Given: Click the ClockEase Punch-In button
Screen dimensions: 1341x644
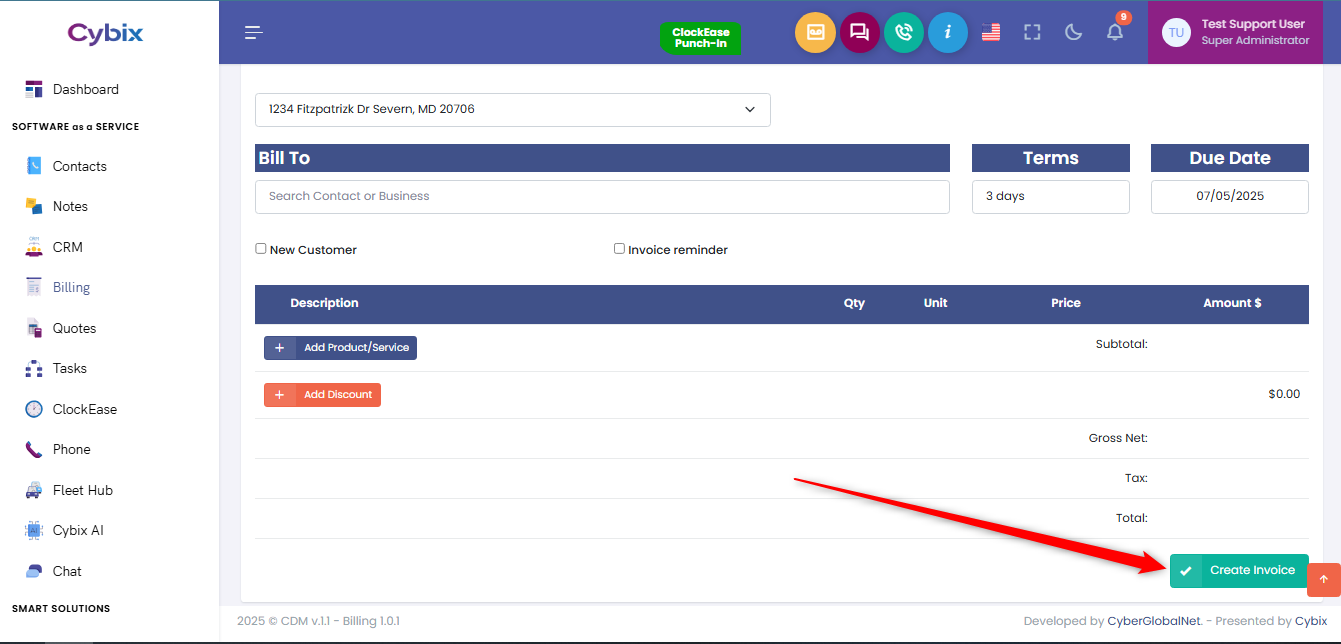Looking at the screenshot, I should tap(700, 38).
